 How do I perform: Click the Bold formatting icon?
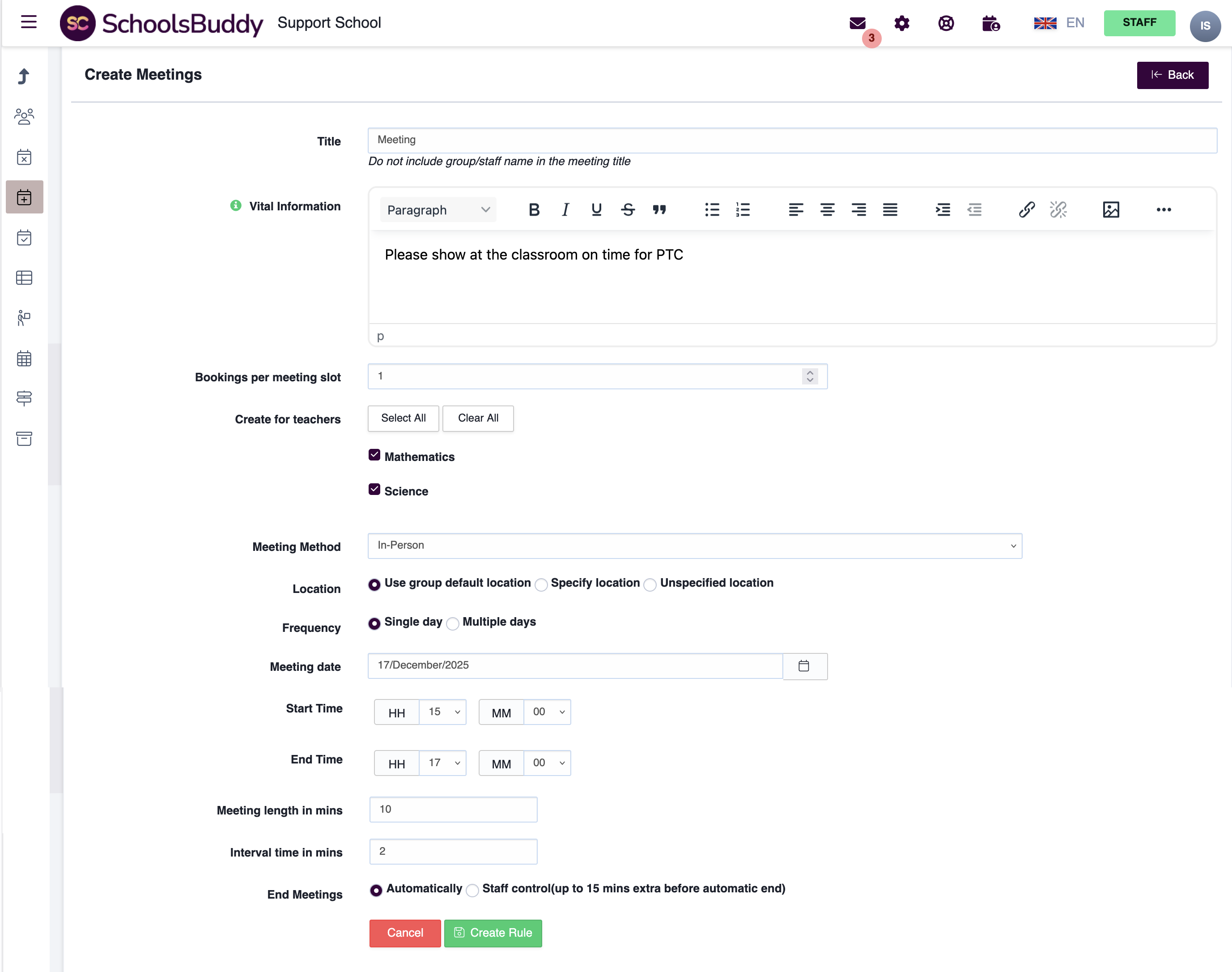point(534,210)
